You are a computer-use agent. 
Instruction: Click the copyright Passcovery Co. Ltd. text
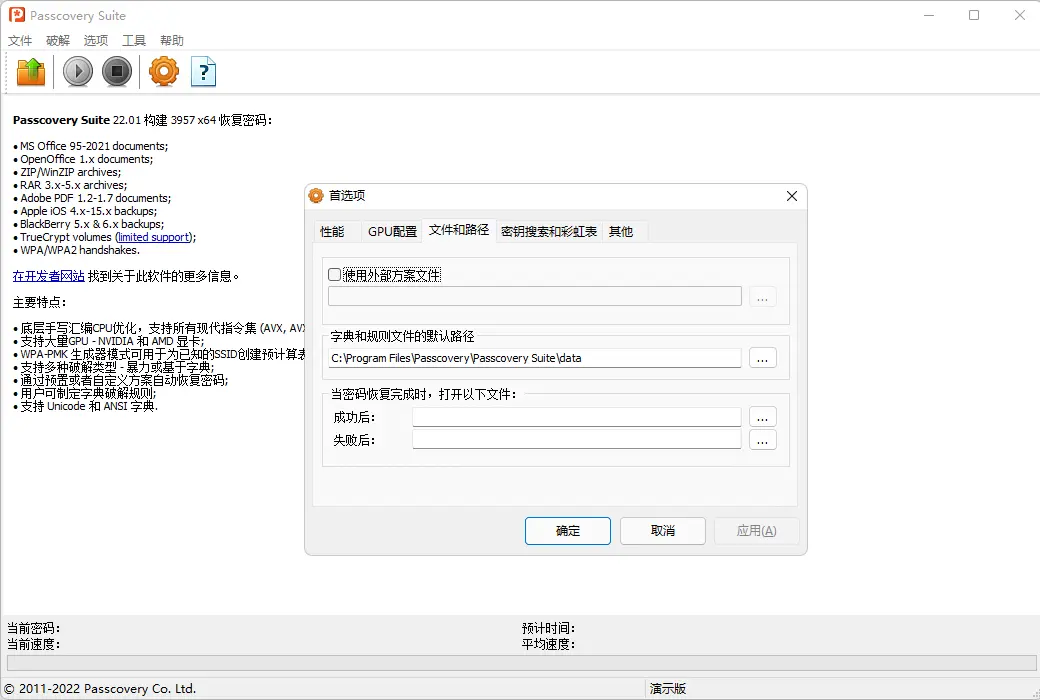pyautogui.click(x=100, y=689)
